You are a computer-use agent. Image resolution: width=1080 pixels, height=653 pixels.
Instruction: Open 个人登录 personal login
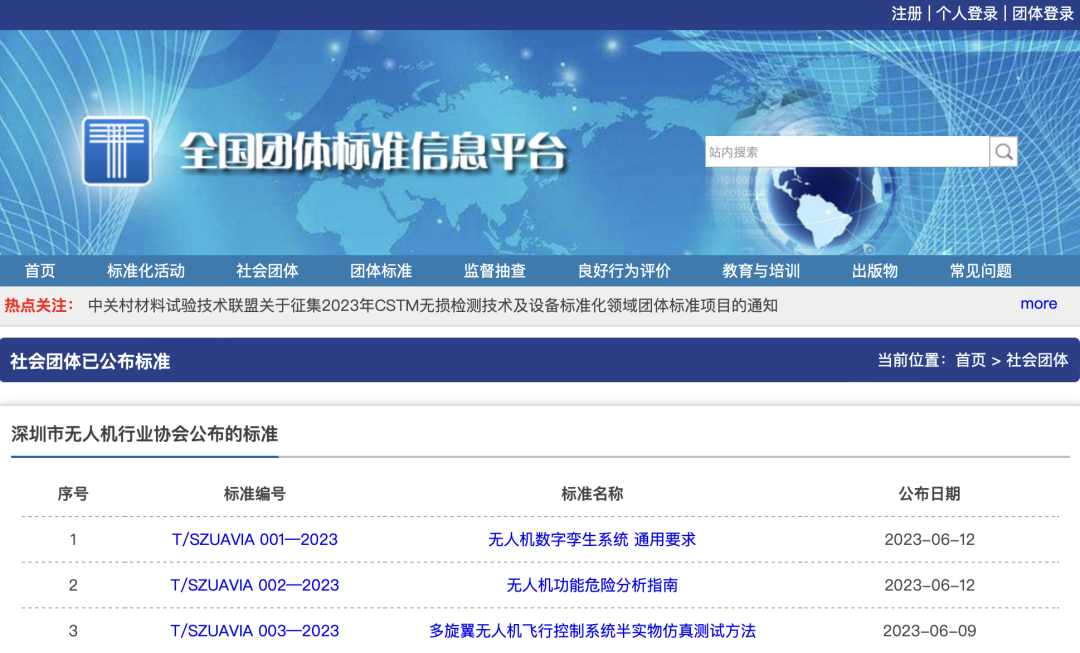coord(966,14)
